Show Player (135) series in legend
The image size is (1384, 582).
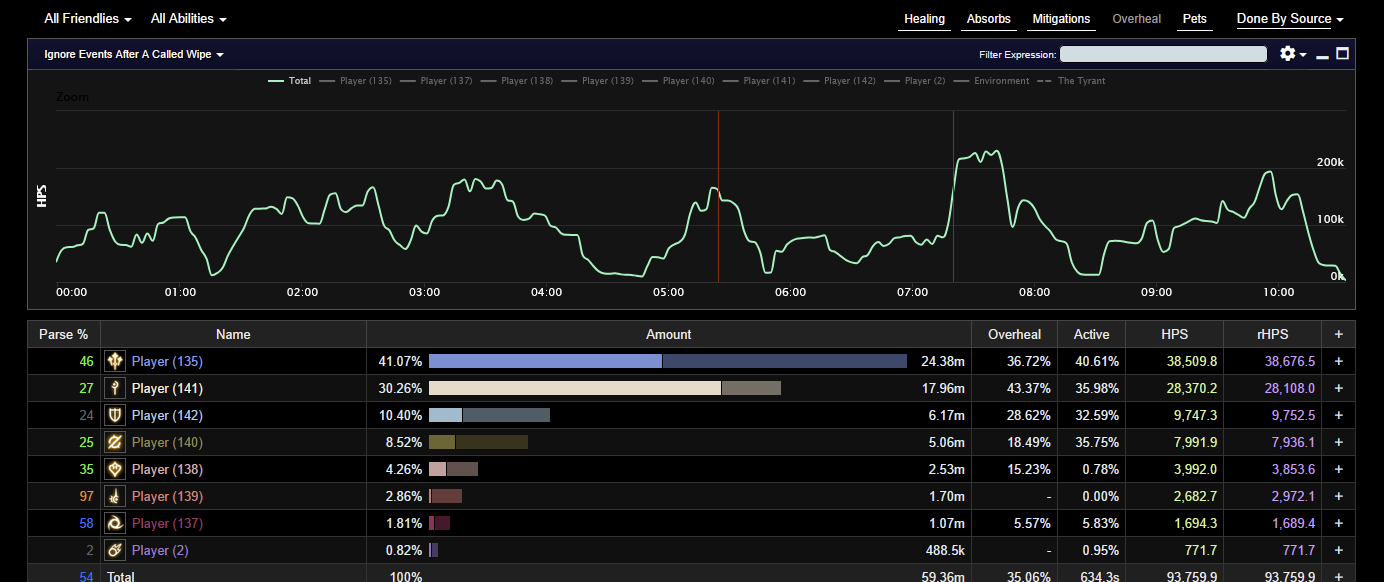pos(355,81)
